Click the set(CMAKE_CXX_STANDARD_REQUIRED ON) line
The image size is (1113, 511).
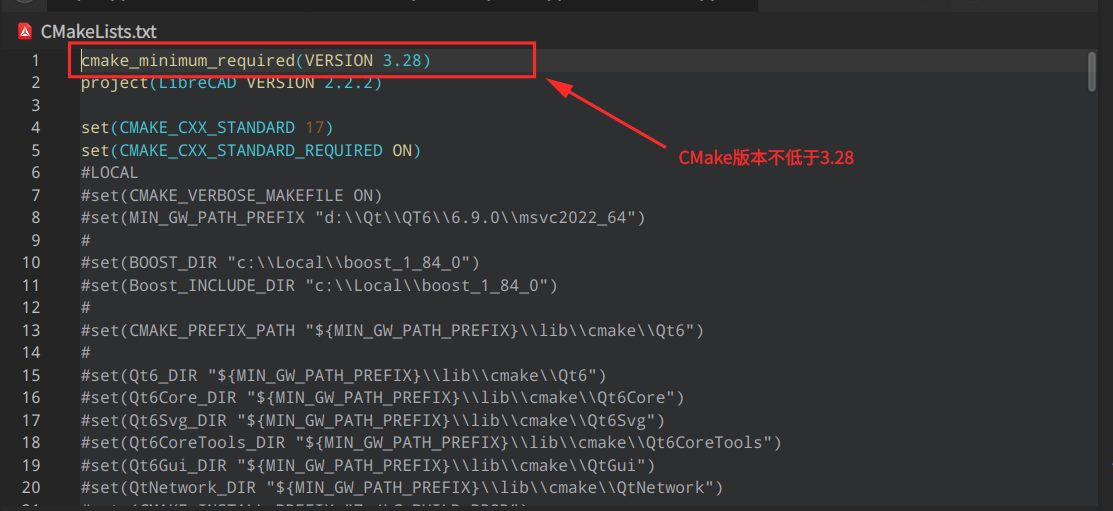pos(251,150)
